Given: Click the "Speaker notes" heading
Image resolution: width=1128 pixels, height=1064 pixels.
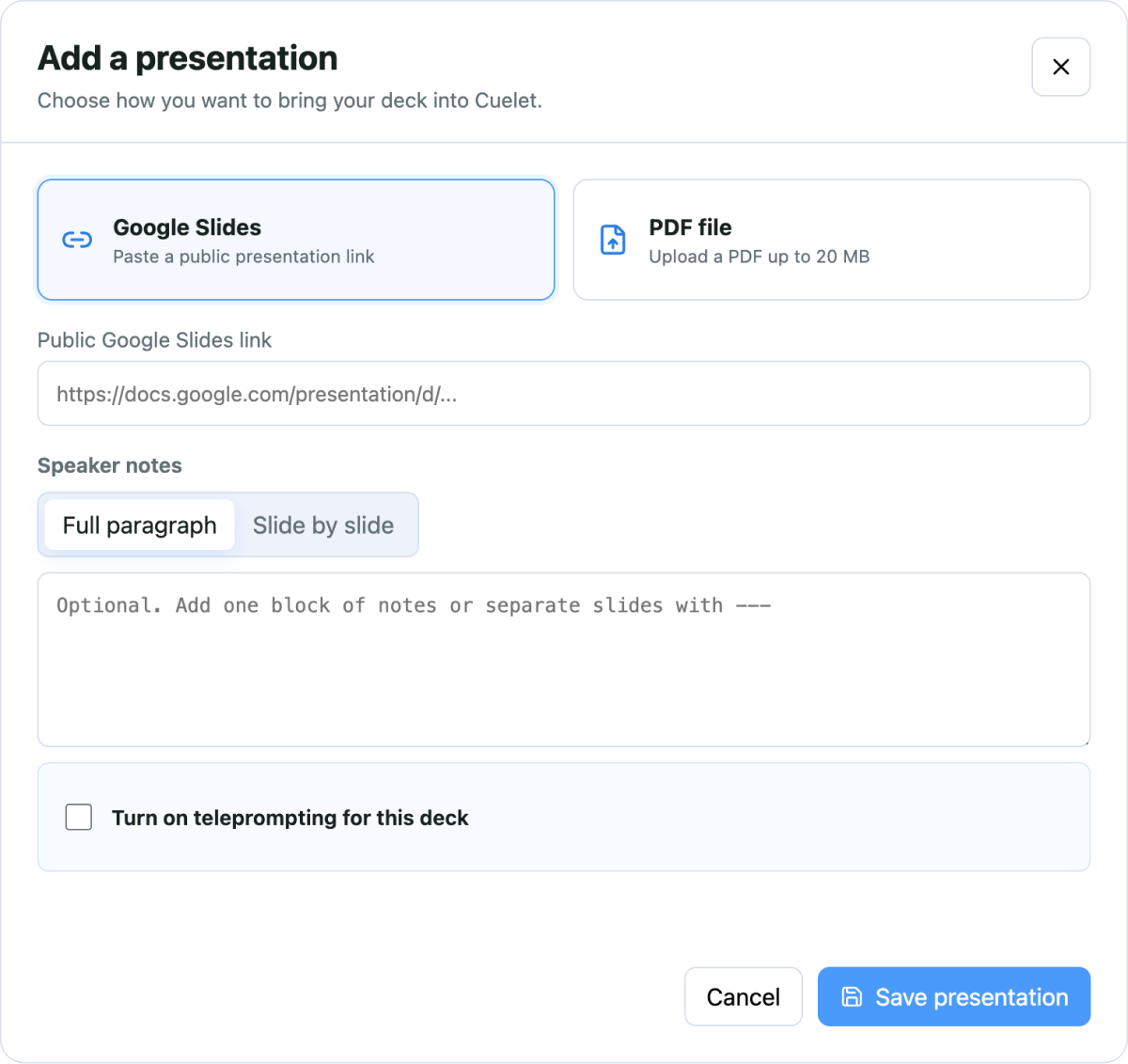Looking at the screenshot, I should pos(110,465).
